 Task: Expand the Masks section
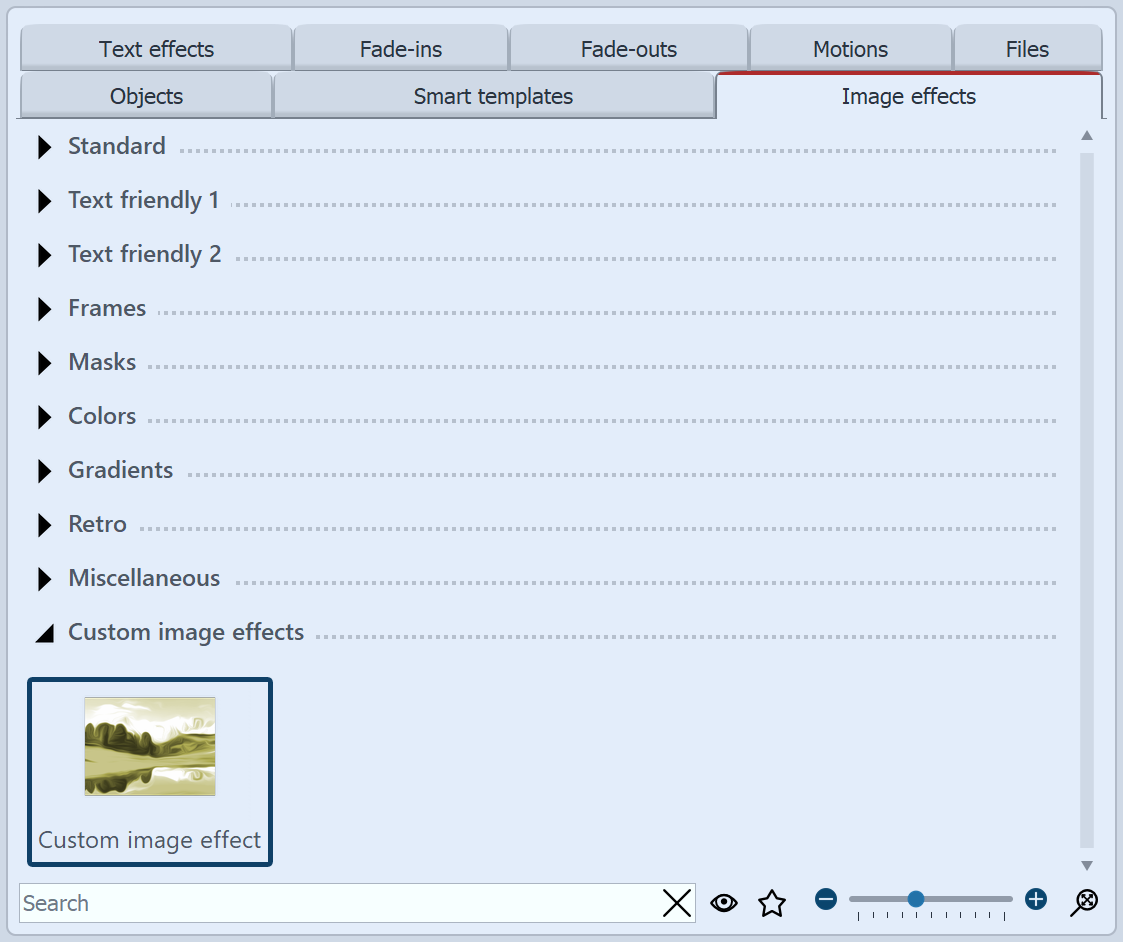pyautogui.click(x=44, y=362)
